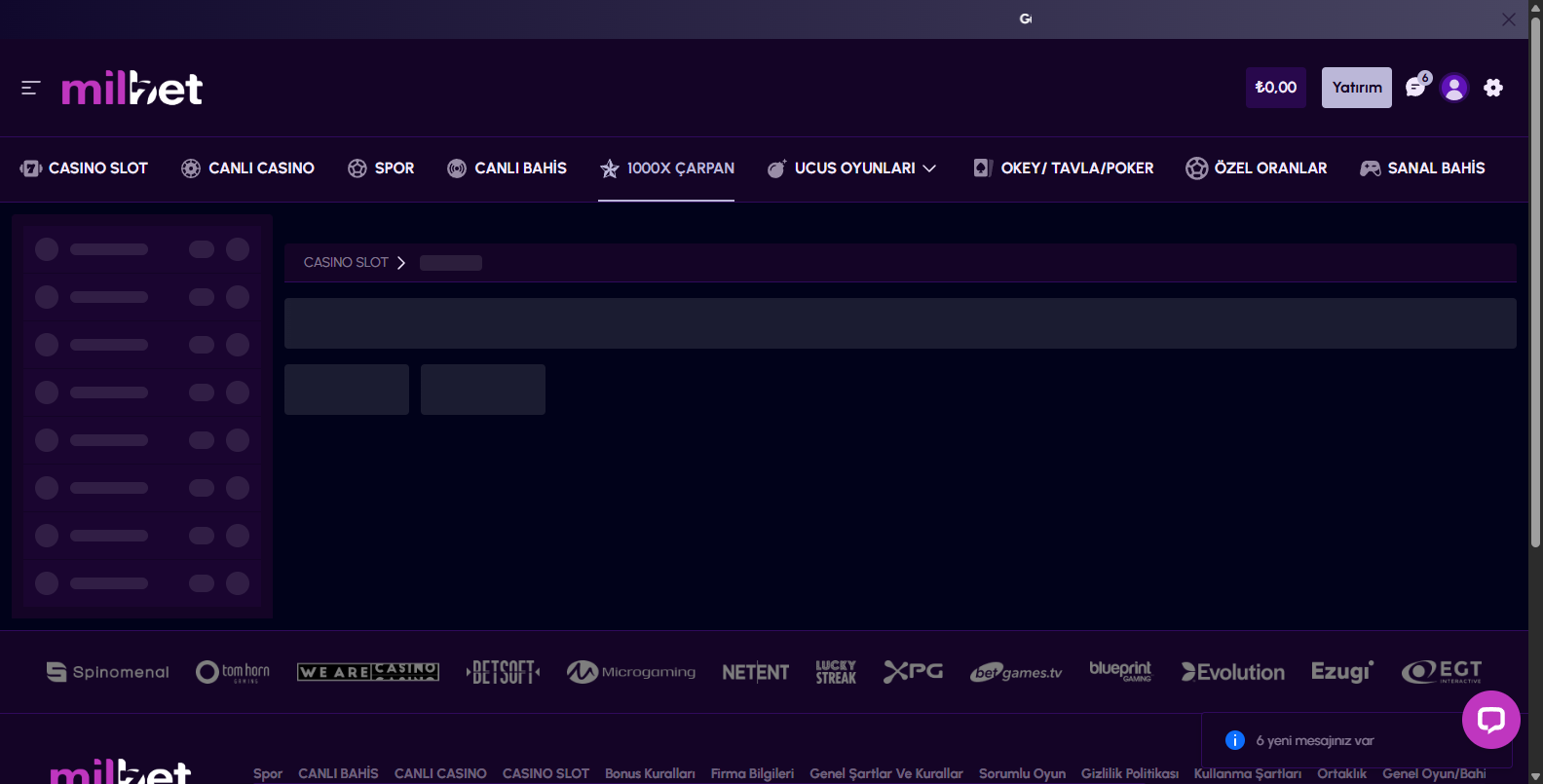Open the Okey/Tavla/Poker menu tab
Image resolution: width=1543 pixels, height=784 pixels.
pos(1064,168)
